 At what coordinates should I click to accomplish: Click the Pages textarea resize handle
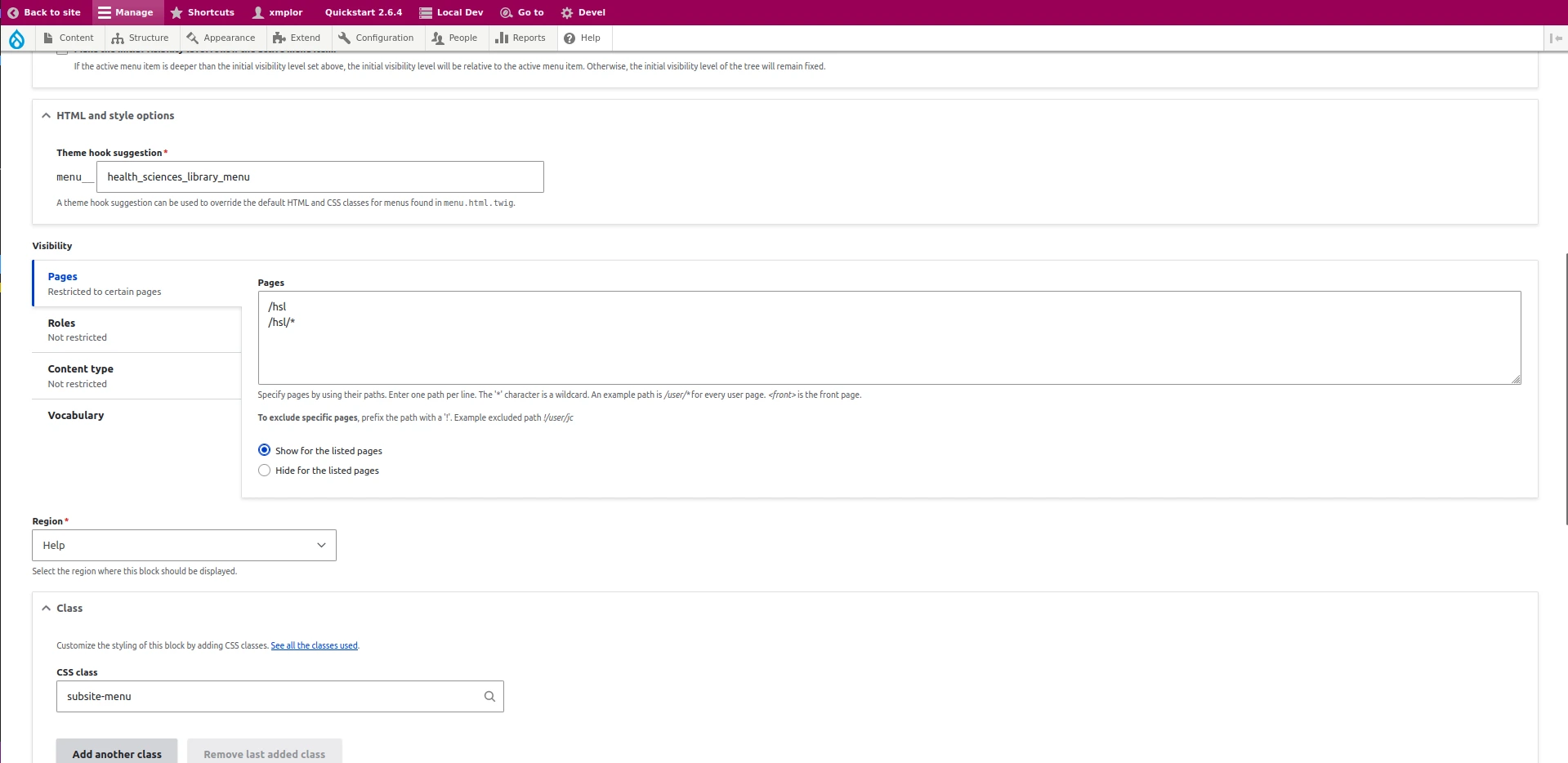1516,379
